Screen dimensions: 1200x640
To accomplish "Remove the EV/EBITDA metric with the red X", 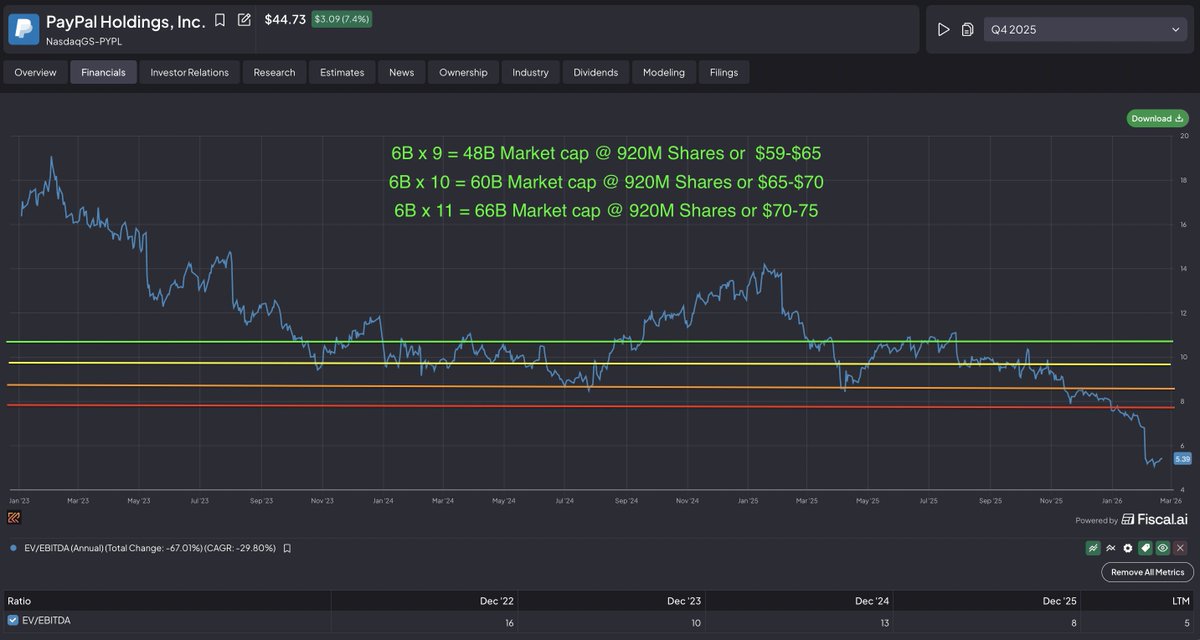I will click(1180, 548).
